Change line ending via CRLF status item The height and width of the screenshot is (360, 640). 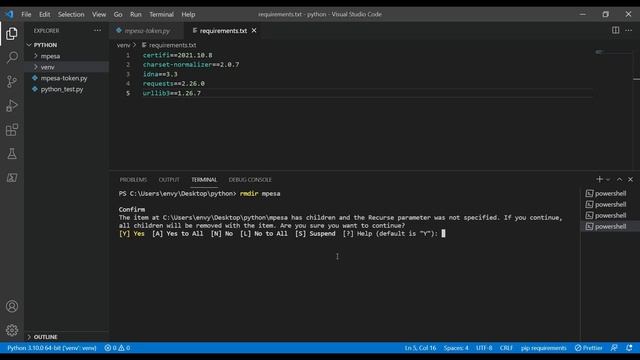pos(506,348)
